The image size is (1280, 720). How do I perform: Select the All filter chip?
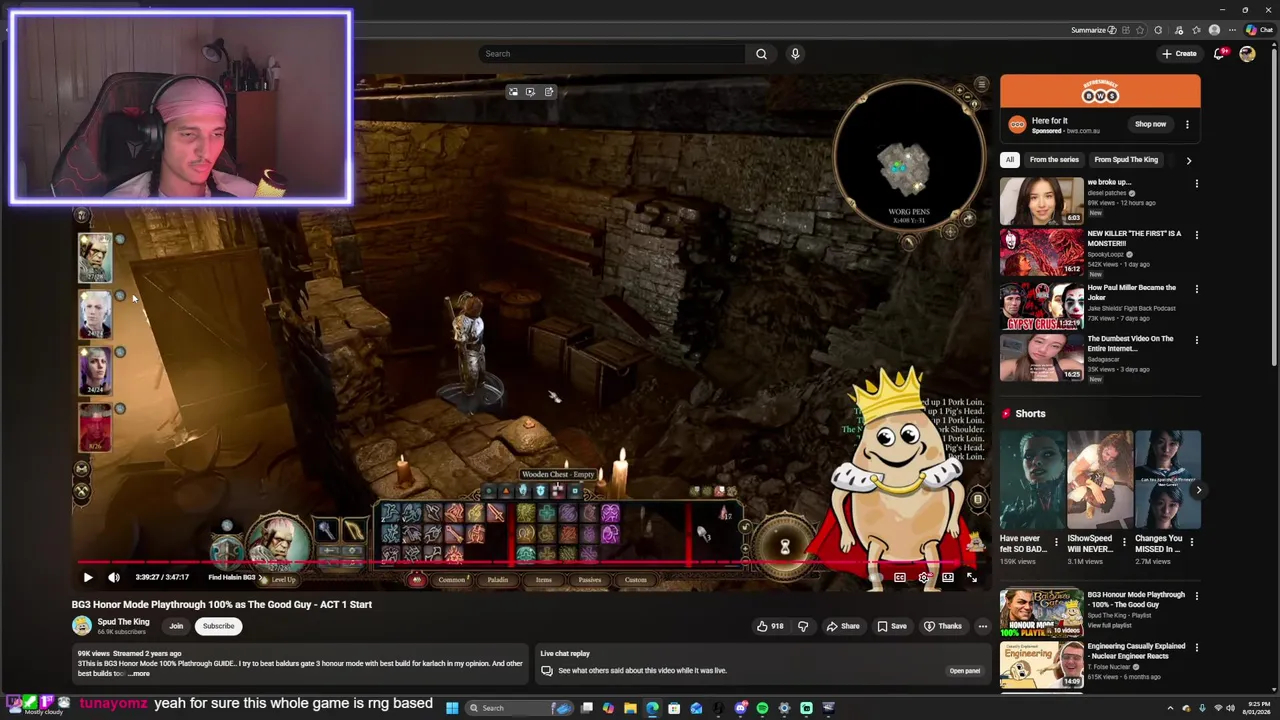click(1010, 160)
